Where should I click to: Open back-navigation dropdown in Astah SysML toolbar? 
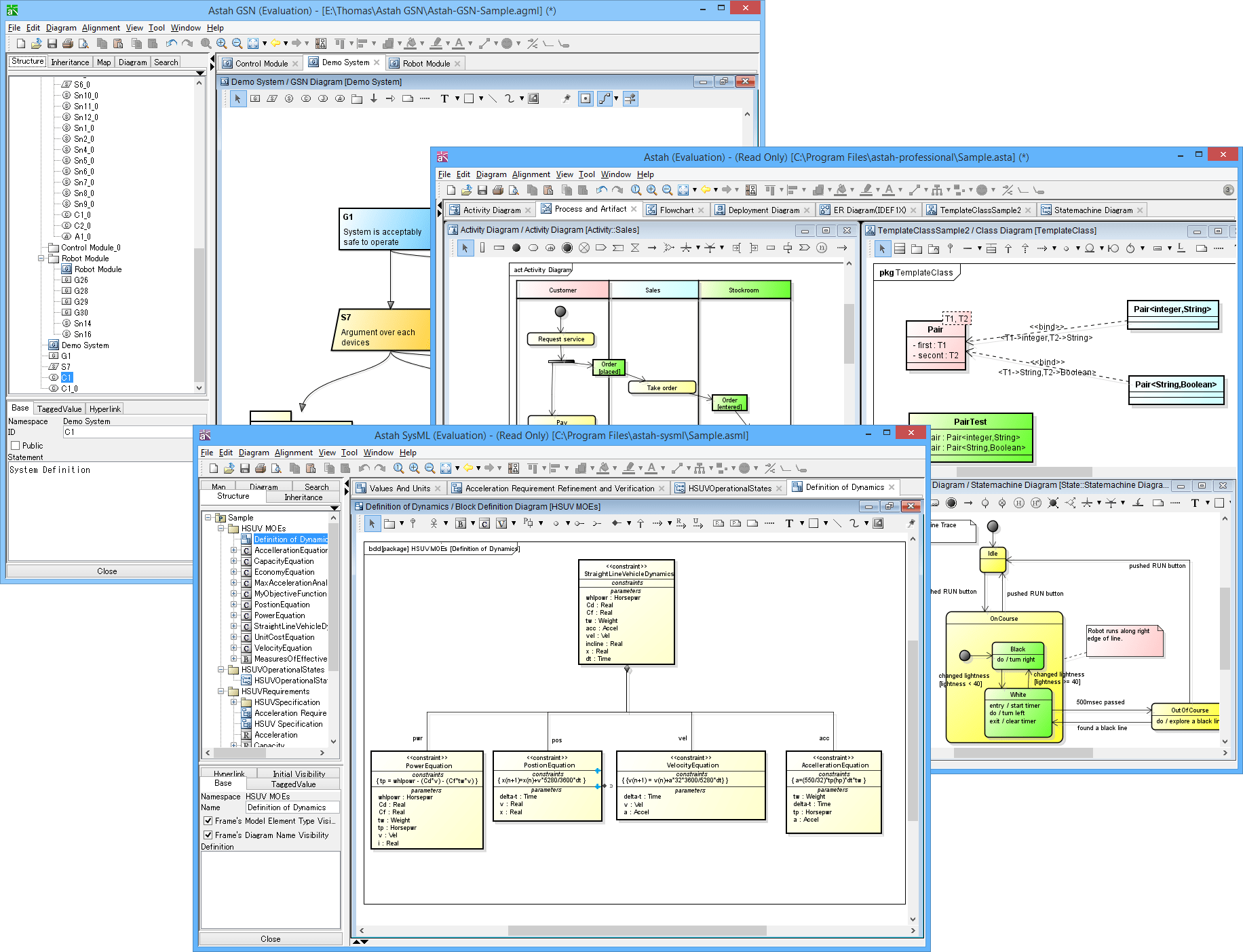pos(478,468)
